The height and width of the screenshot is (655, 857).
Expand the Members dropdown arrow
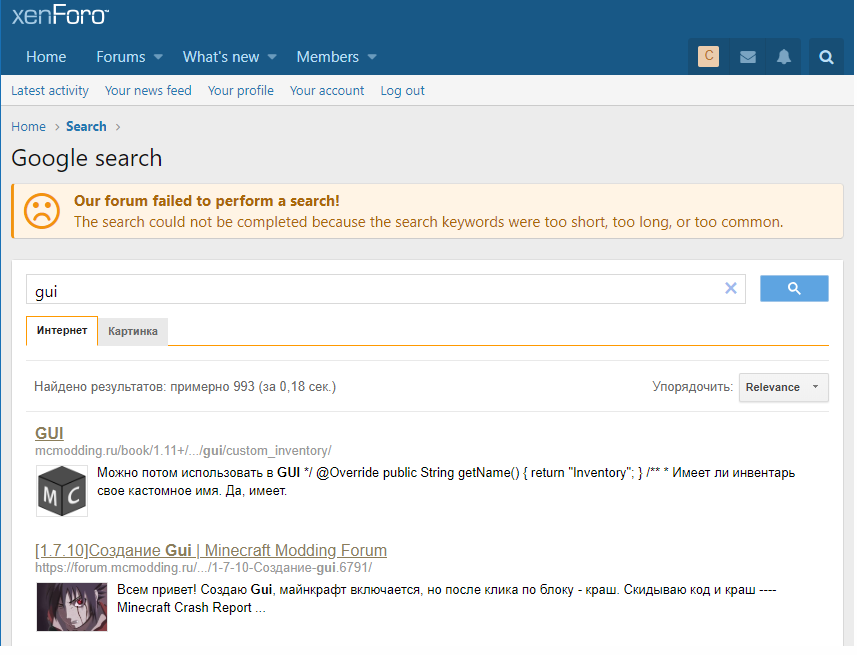[x=372, y=57]
